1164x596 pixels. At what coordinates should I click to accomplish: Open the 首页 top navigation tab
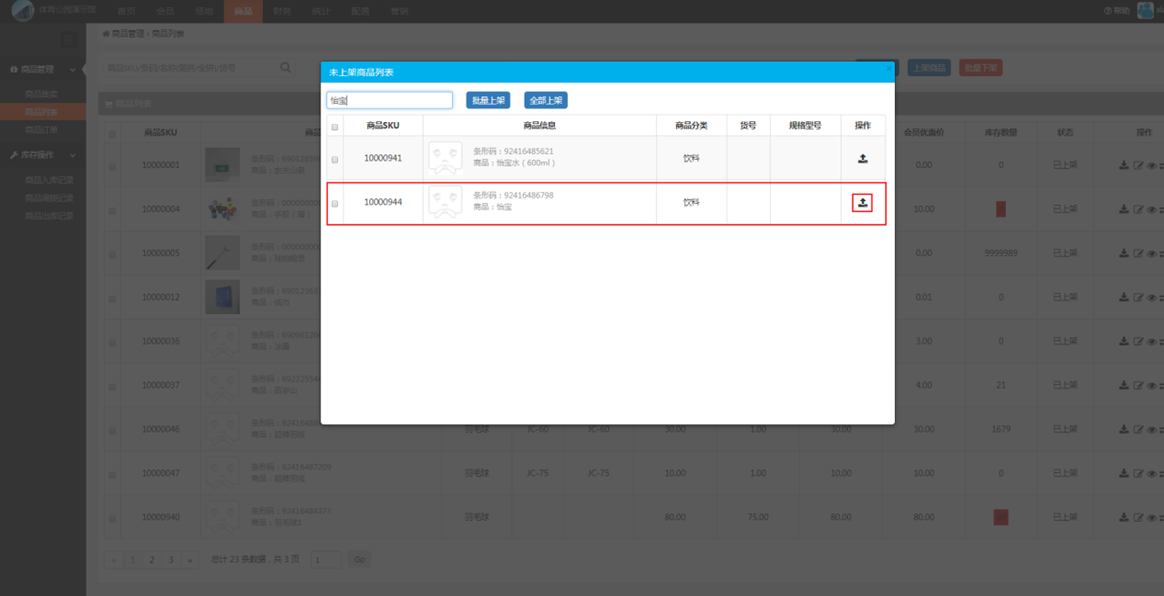pyautogui.click(x=126, y=11)
